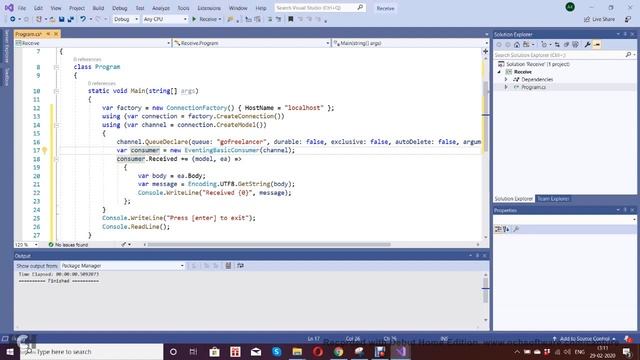
Task: Click the Sync with Active Document icon
Action: 557,44
